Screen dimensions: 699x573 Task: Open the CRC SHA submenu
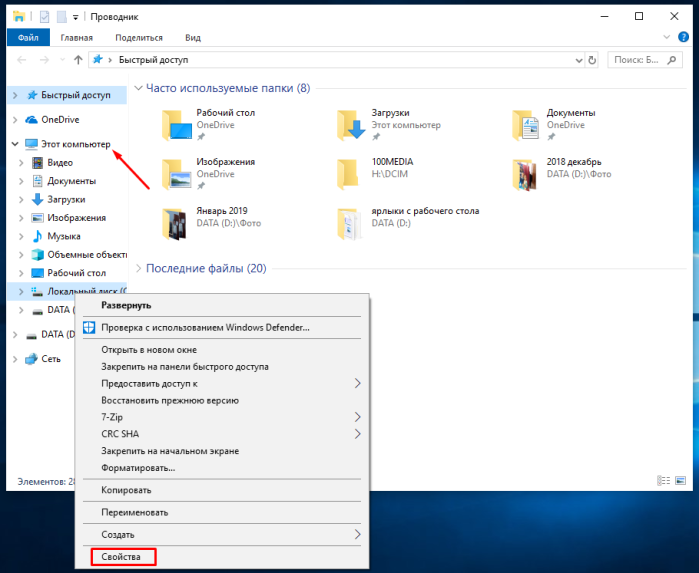(x=222, y=434)
